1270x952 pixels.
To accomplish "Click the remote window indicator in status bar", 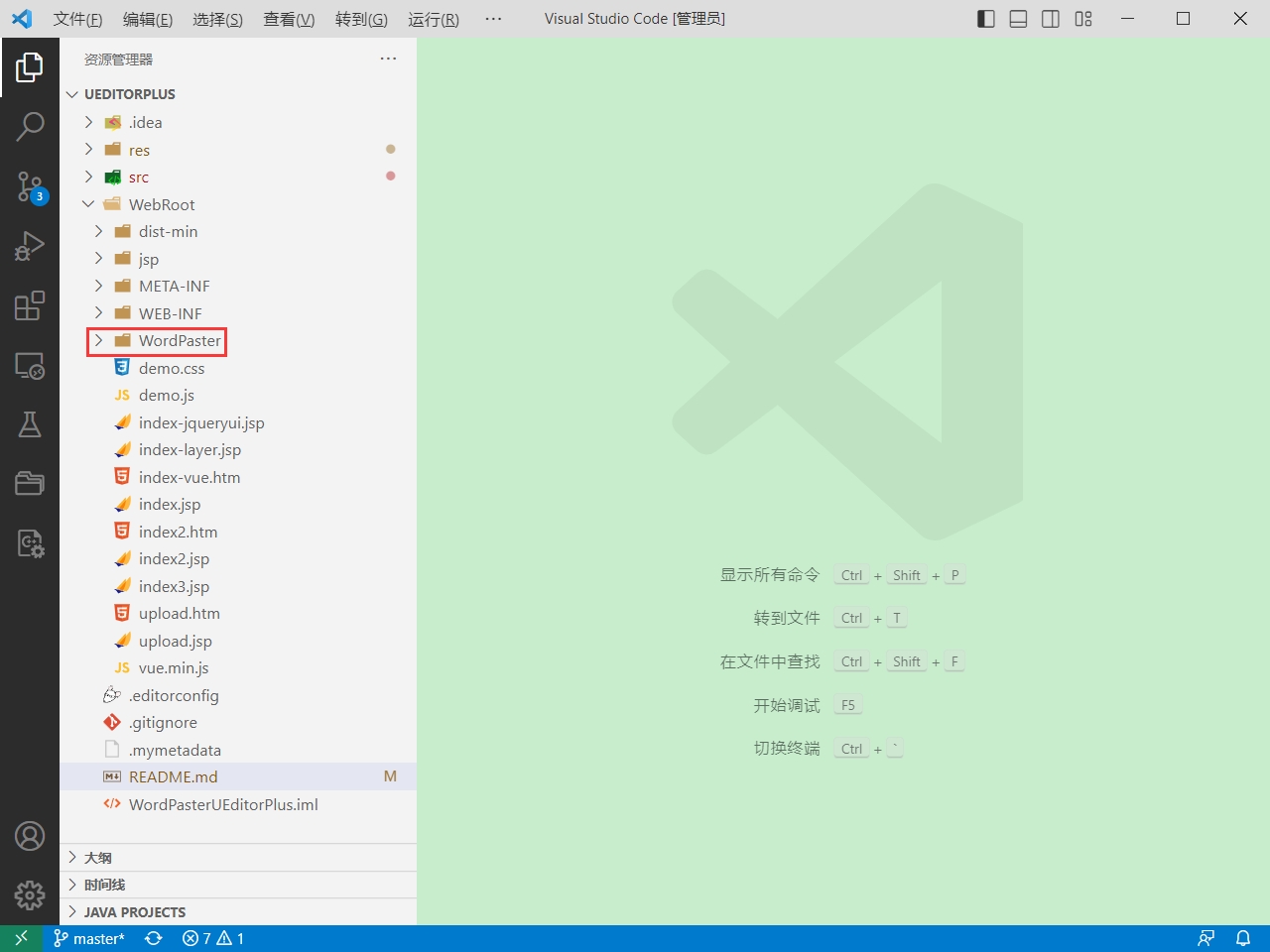I will 21,938.
